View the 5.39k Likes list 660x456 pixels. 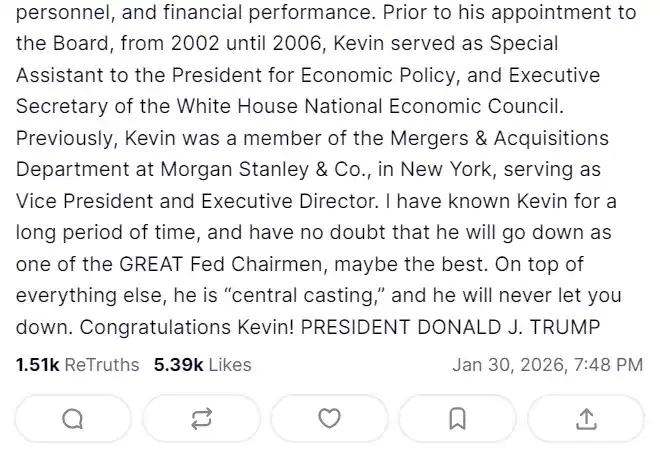coord(202,365)
